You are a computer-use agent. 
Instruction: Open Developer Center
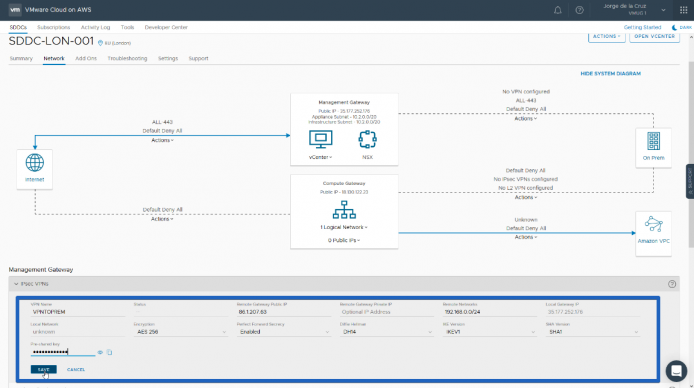tap(166, 27)
